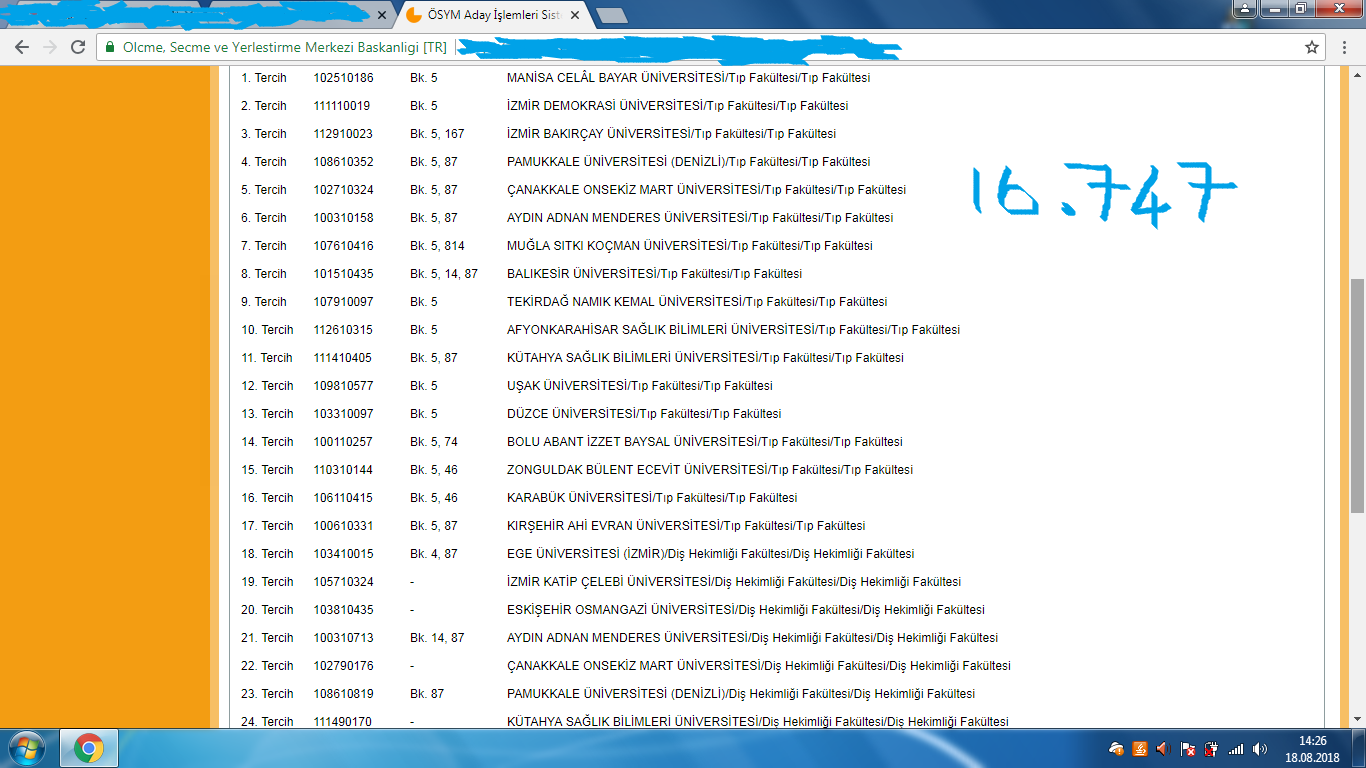
Task: Open the Windows Start menu
Action: (x=26, y=748)
